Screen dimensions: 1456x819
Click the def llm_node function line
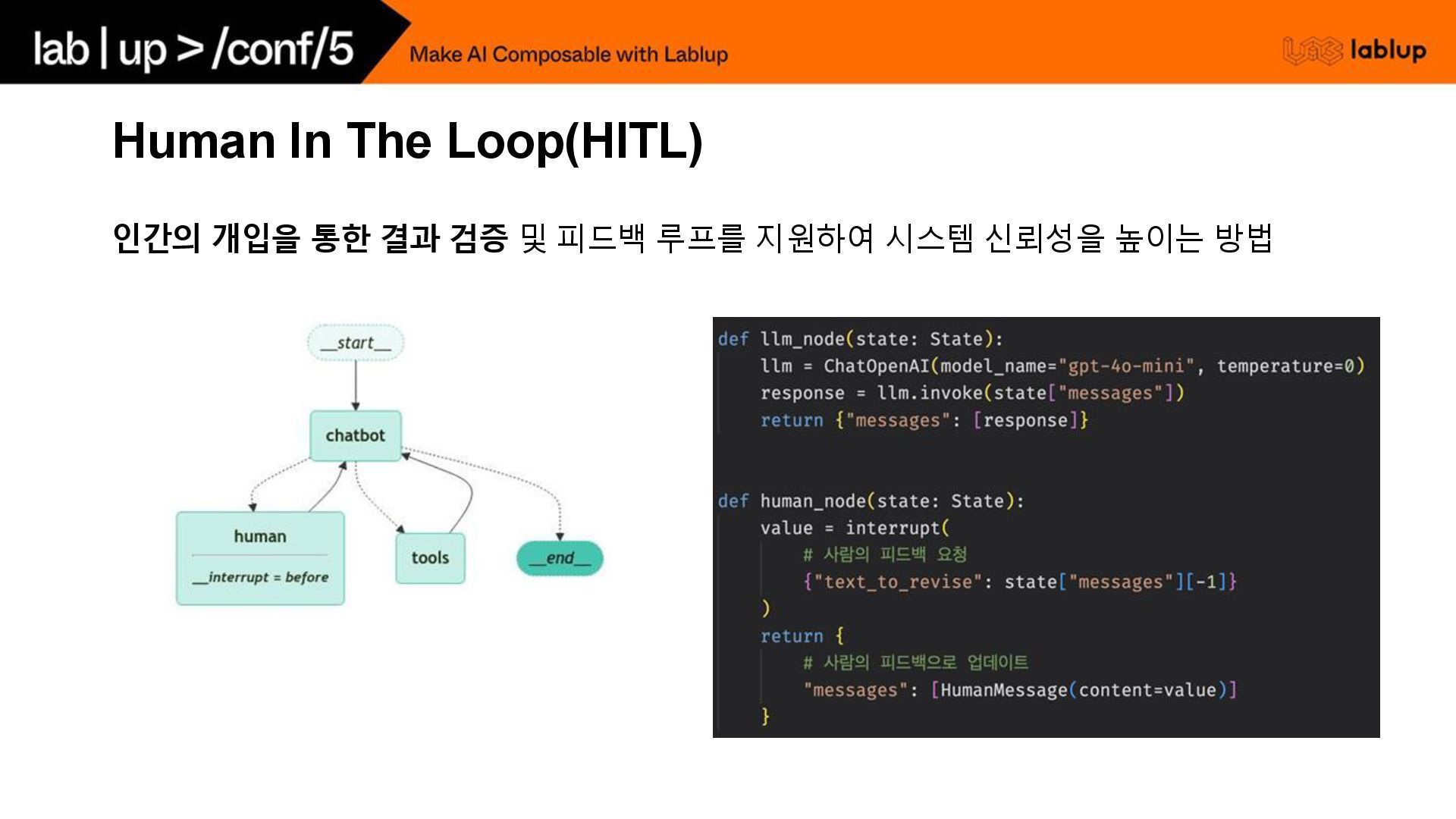[x=860, y=339]
